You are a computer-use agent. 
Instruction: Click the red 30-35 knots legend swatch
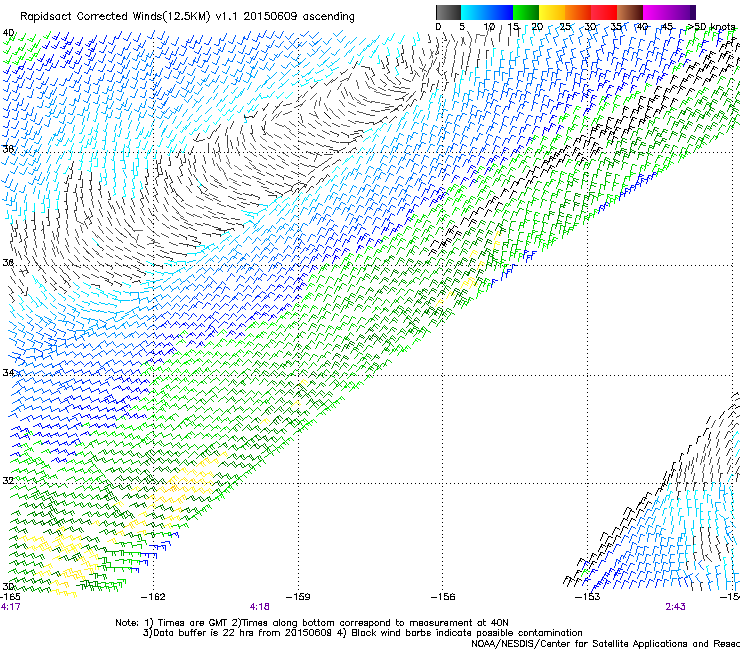604,12
